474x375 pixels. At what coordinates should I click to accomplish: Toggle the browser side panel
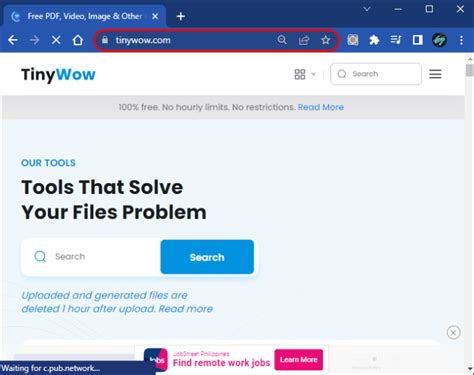tap(418, 40)
